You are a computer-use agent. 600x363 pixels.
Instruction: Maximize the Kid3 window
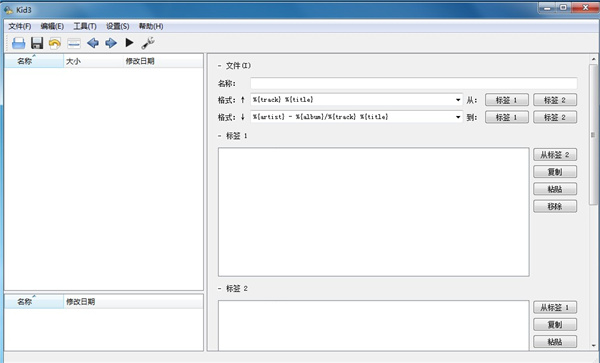pos(563,8)
